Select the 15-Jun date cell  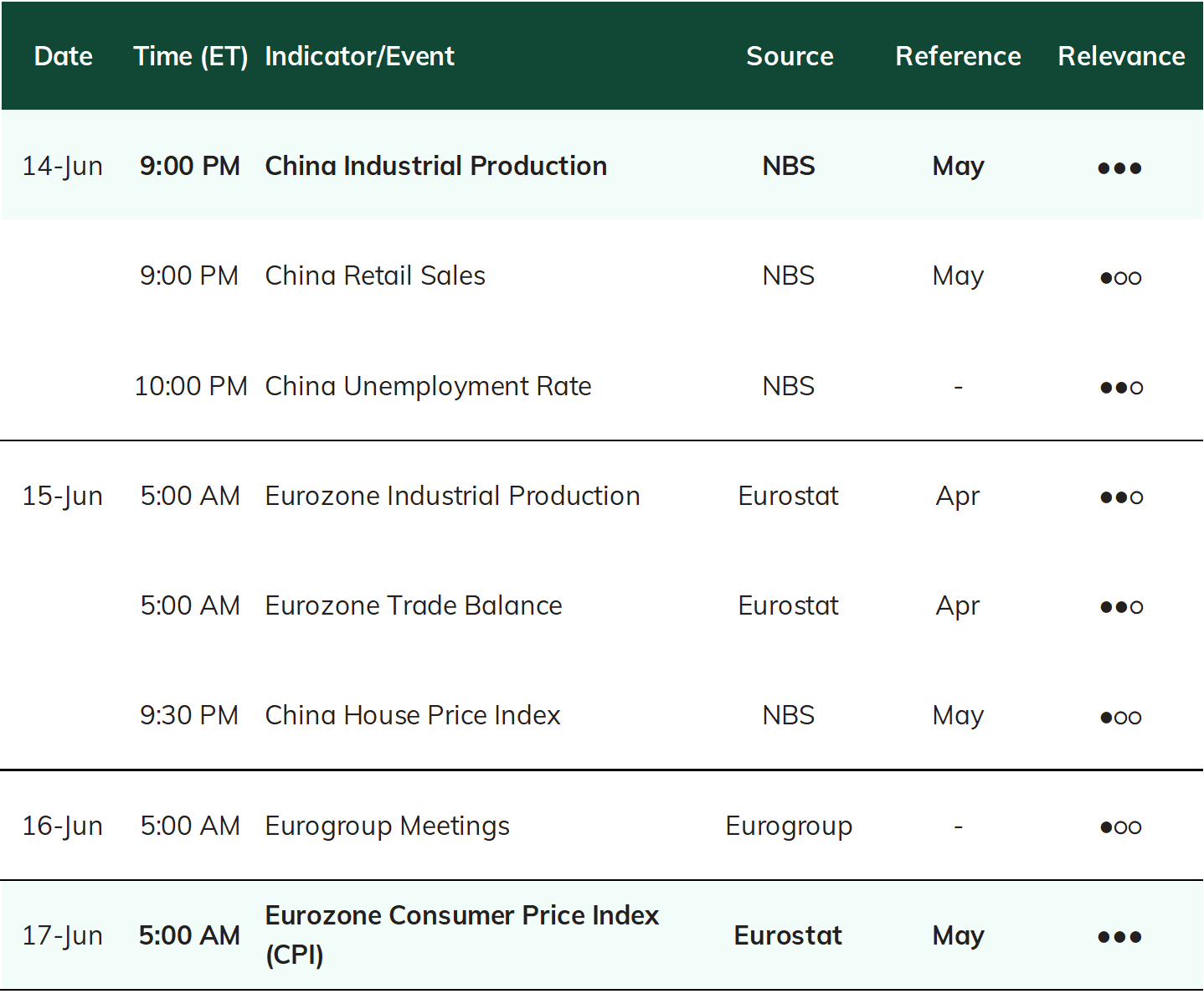63,496
